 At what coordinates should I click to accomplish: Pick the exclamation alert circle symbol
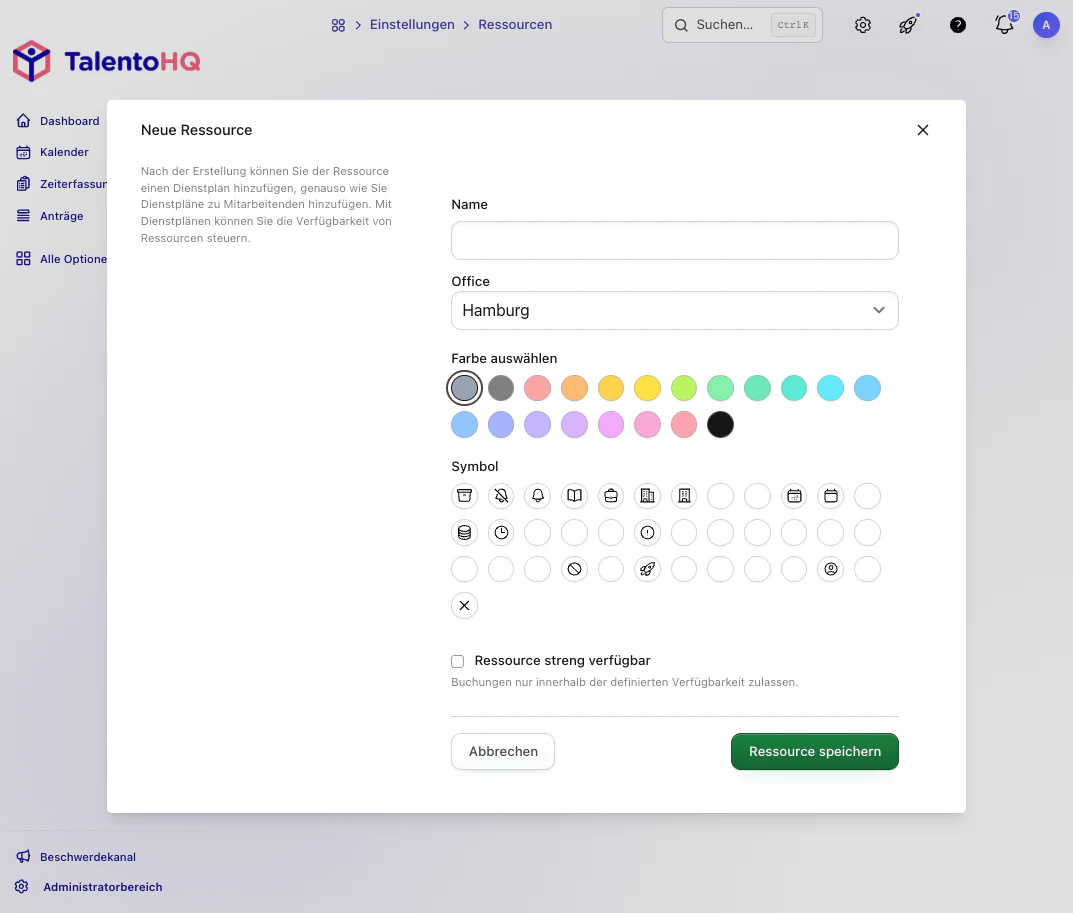coord(647,532)
